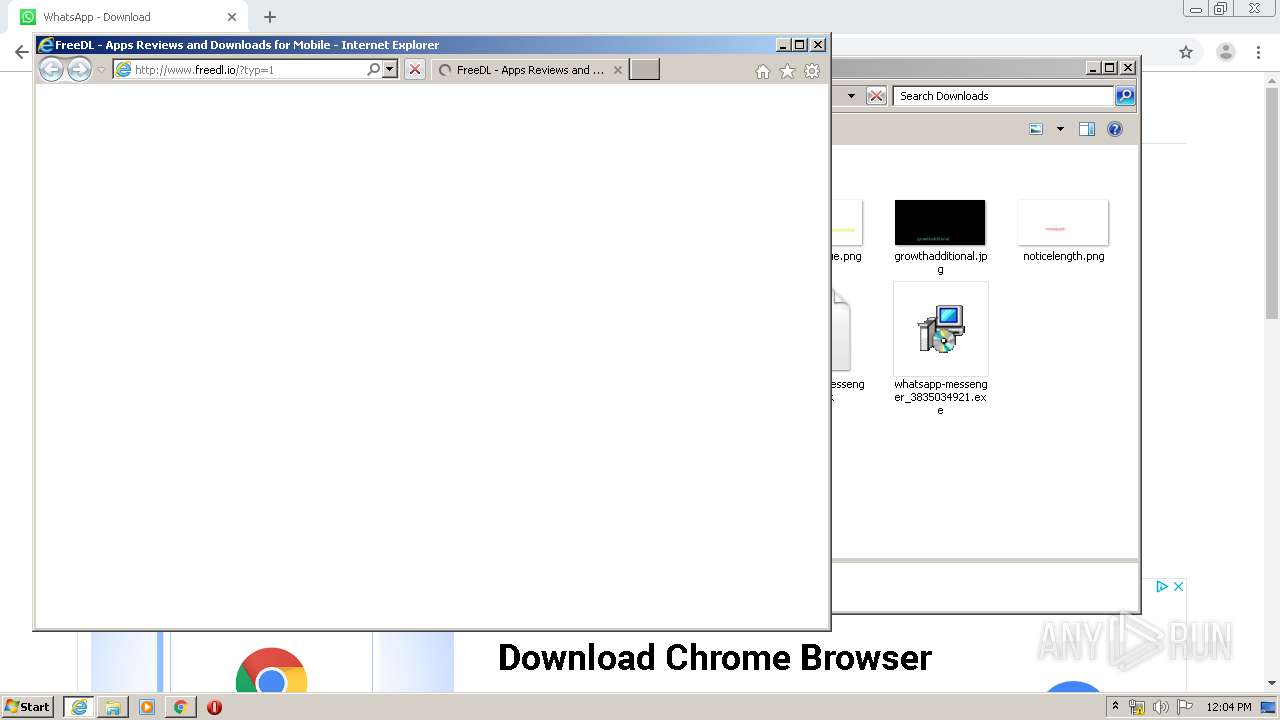Screen dimensions: 1280x720
Task: Open Action Center flag icon
Action: click(x=1185, y=707)
